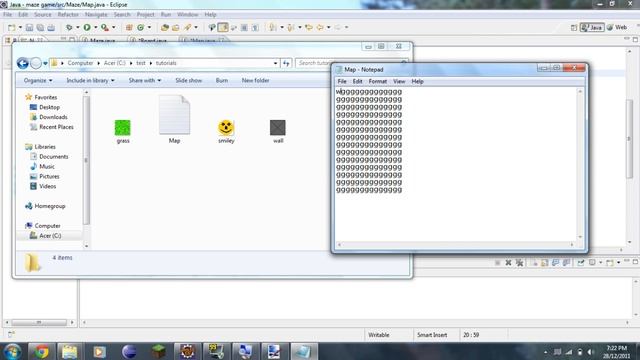Image resolution: width=640 pixels, height=360 pixels.
Task: Open Eclipse Run button dropdown arrow
Action: pos(96,27)
